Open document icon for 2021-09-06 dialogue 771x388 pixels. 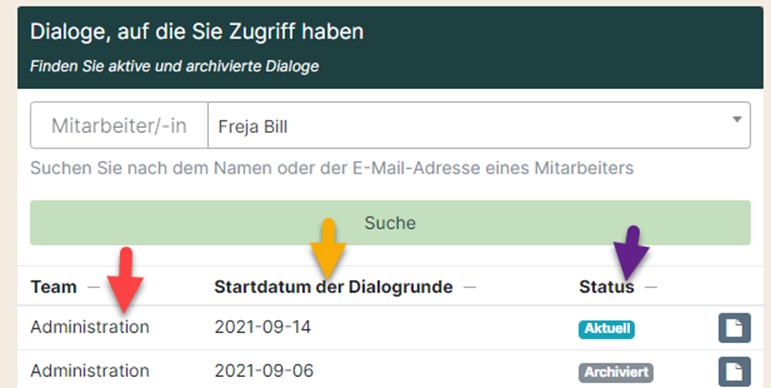click(734, 372)
